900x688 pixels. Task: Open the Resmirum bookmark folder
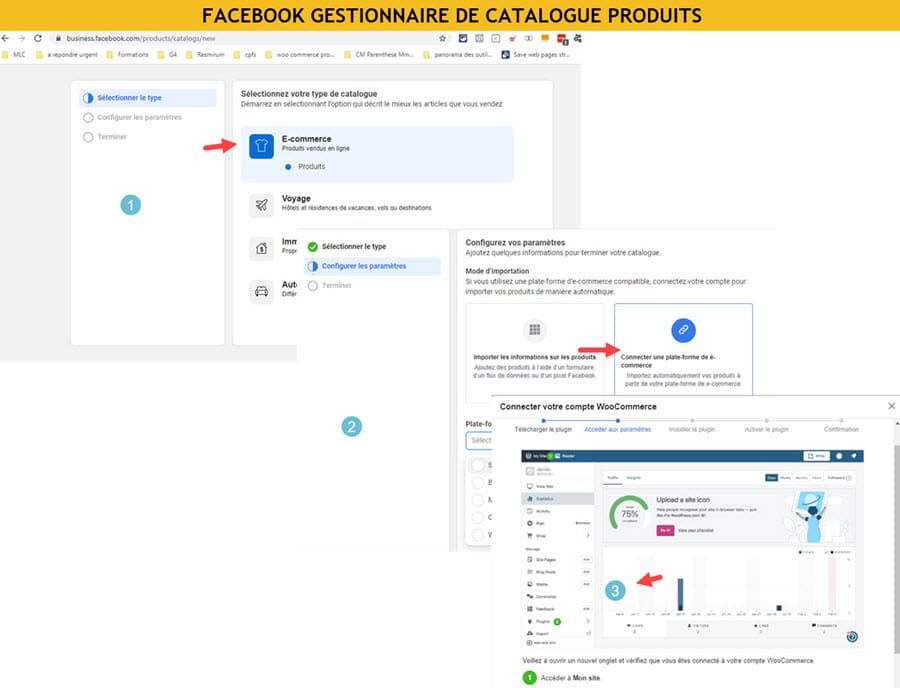[205, 55]
